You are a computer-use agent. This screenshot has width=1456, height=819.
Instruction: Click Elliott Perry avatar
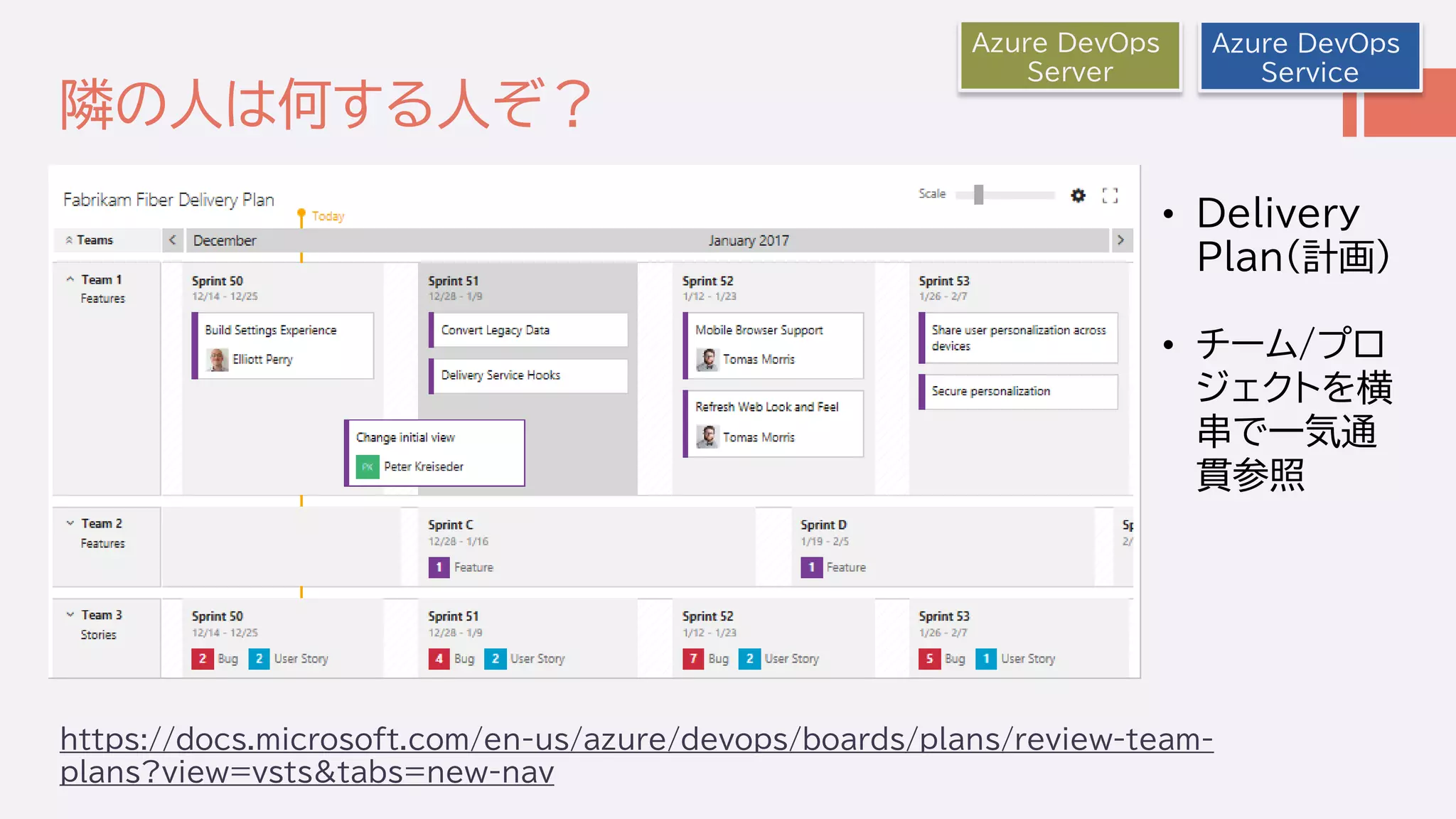[217, 360]
